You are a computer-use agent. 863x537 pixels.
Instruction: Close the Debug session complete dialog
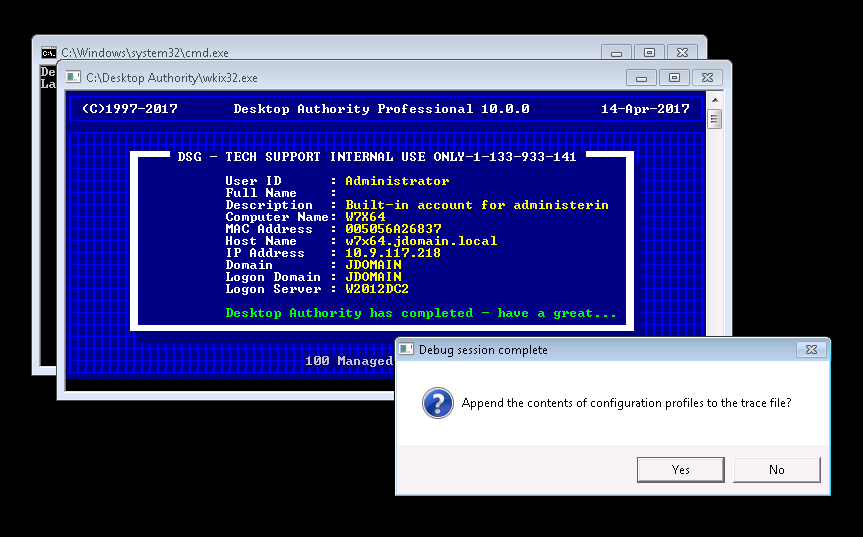pos(811,349)
